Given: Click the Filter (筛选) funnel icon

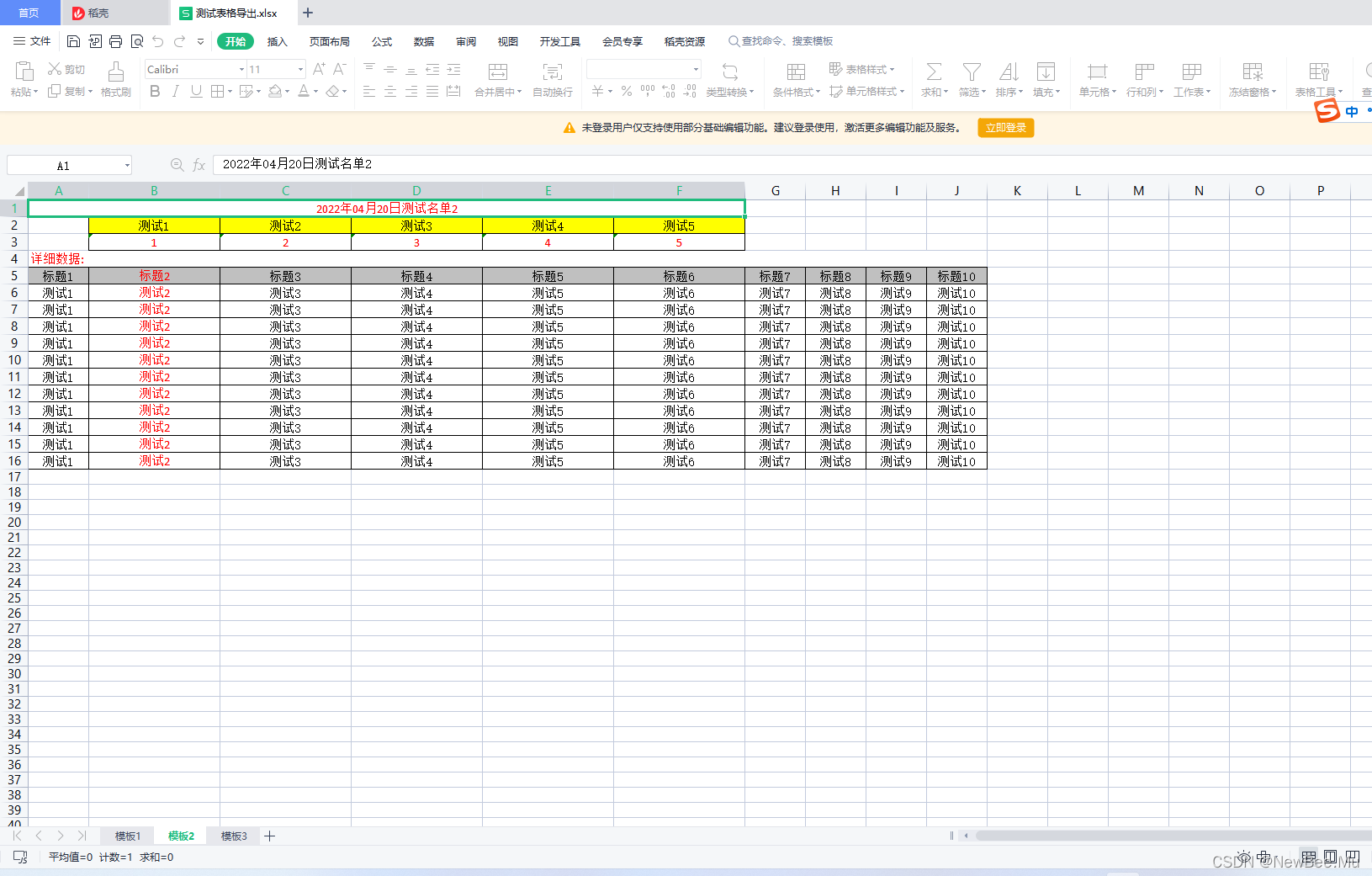Looking at the screenshot, I should click(972, 72).
